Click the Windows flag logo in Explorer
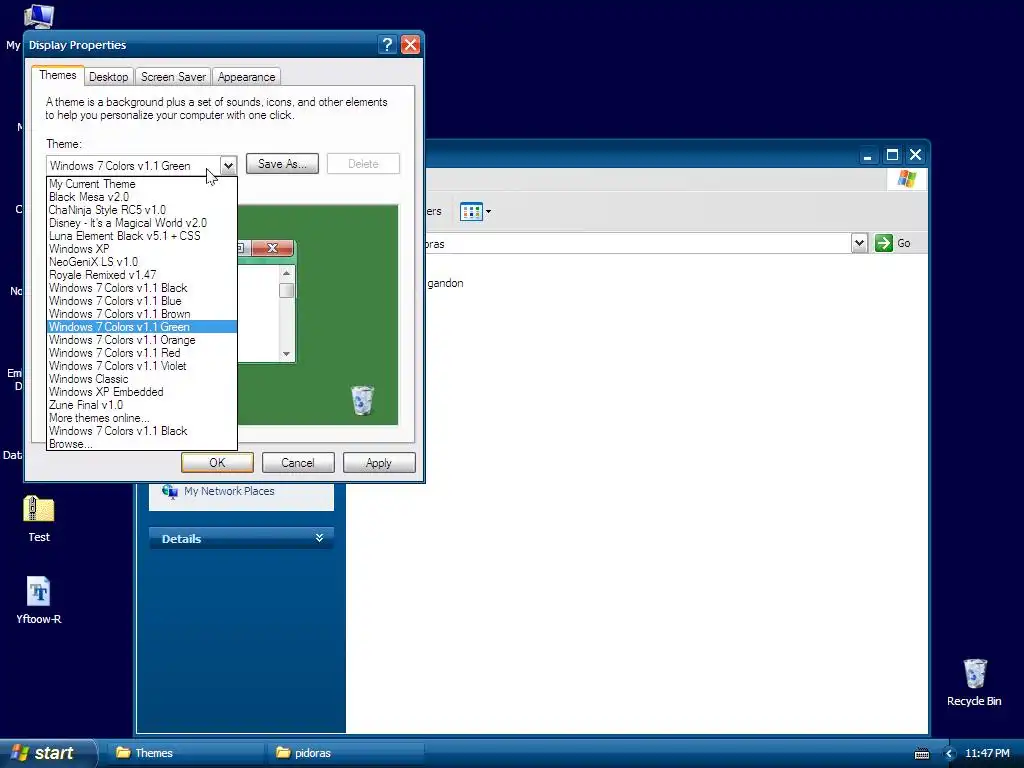1024x768 pixels. (906, 179)
